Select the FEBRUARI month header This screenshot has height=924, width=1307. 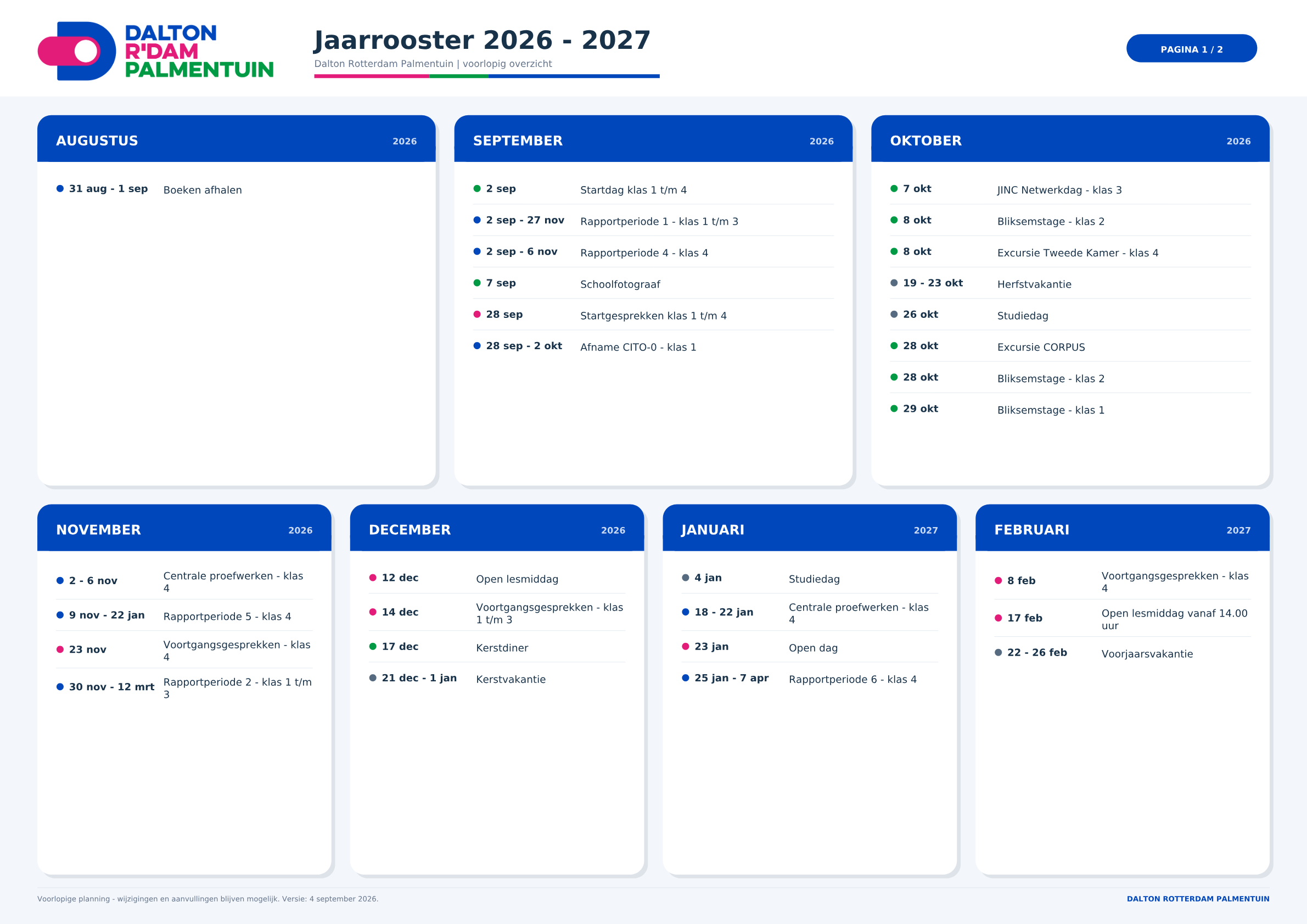(x=1122, y=528)
